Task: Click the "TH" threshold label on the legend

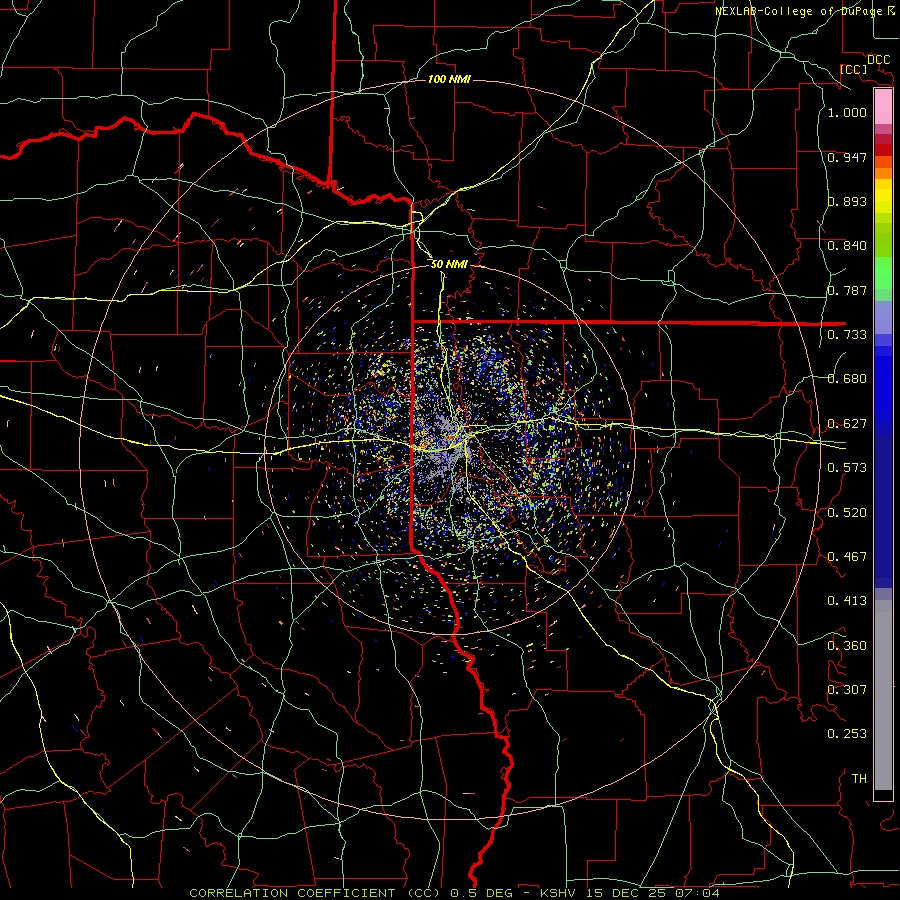Action: 859,779
